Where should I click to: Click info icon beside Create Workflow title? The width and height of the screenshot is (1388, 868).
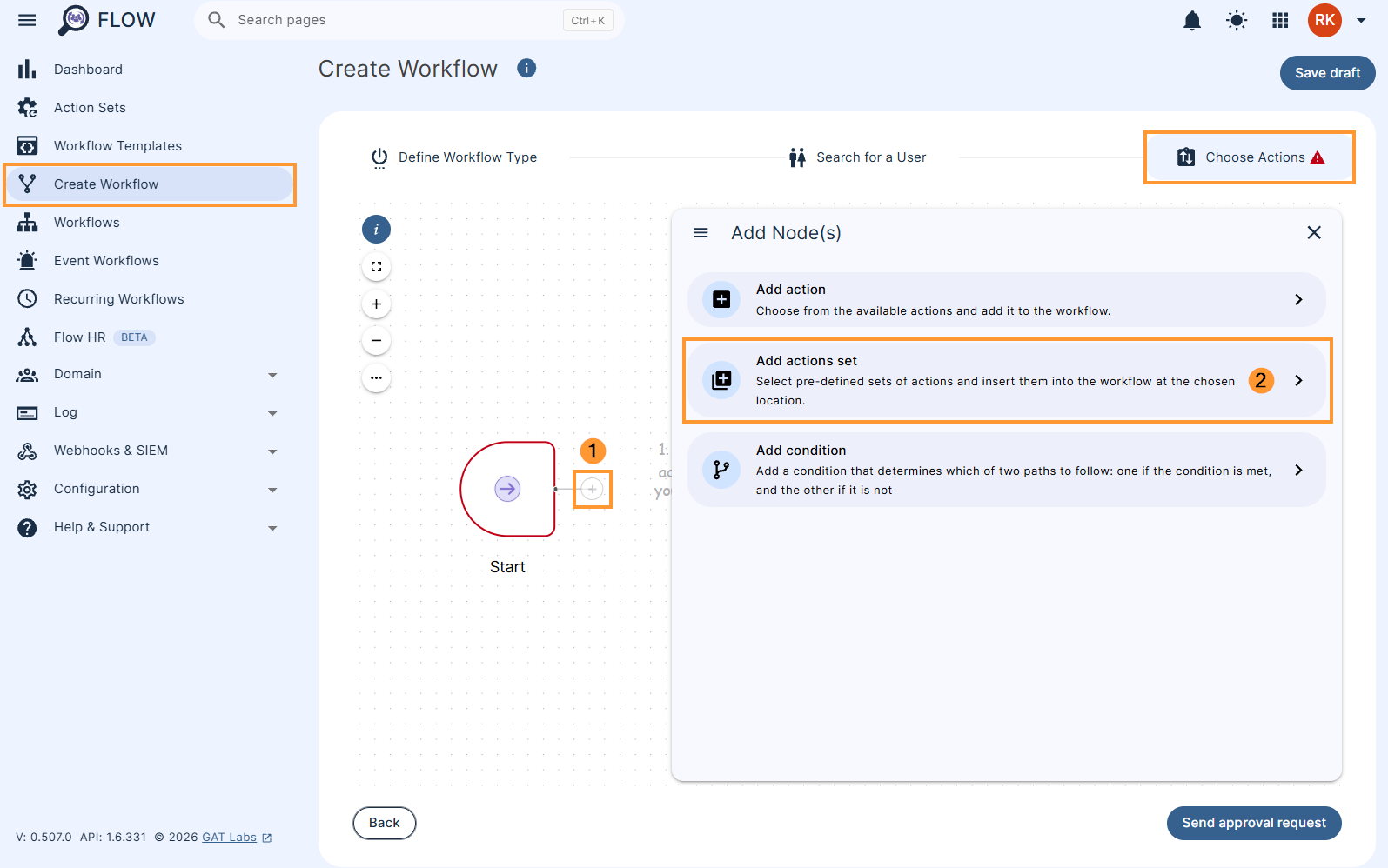[526, 68]
